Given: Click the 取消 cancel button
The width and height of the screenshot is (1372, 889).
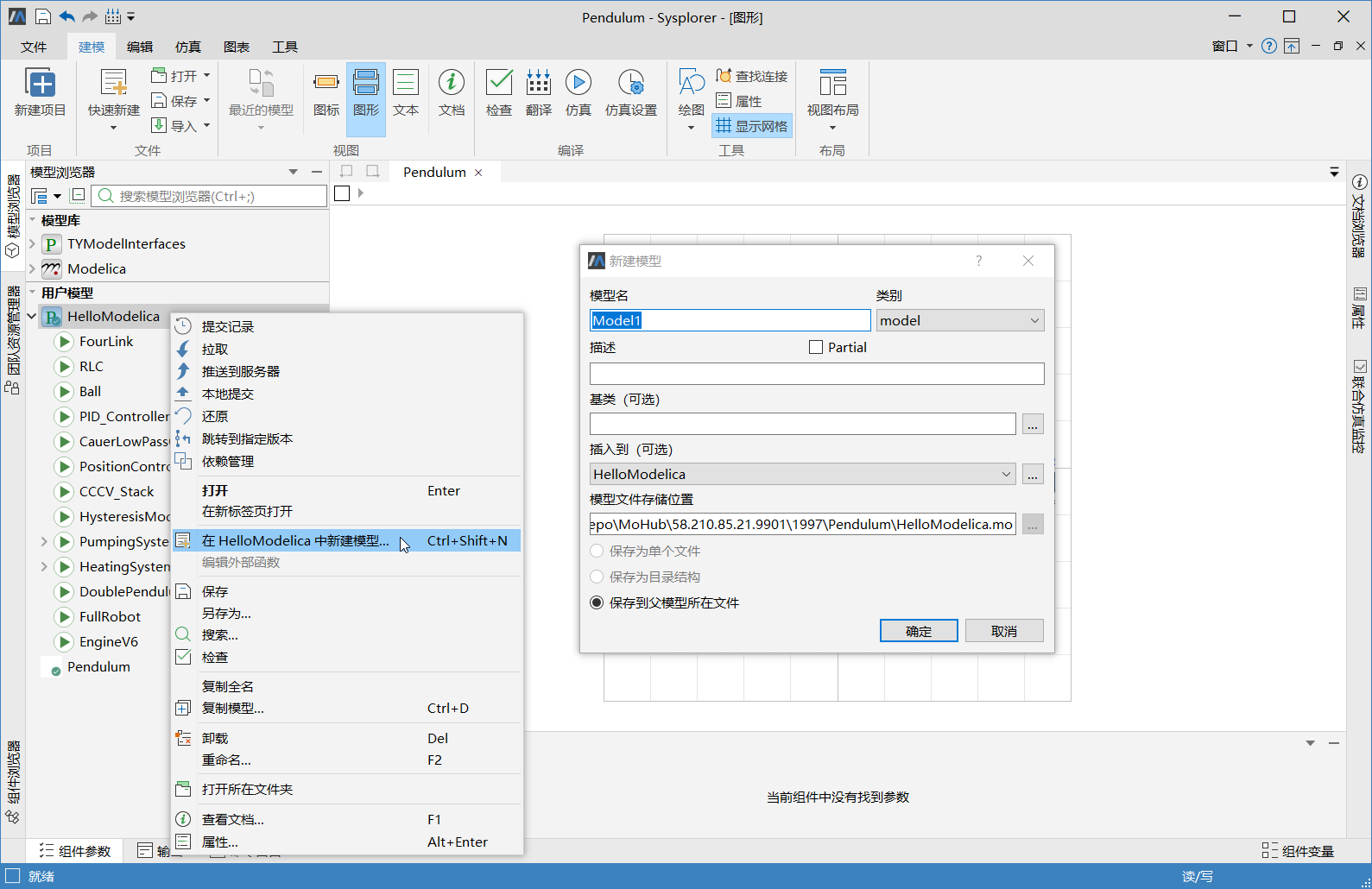Looking at the screenshot, I should (x=1004, y=631).
